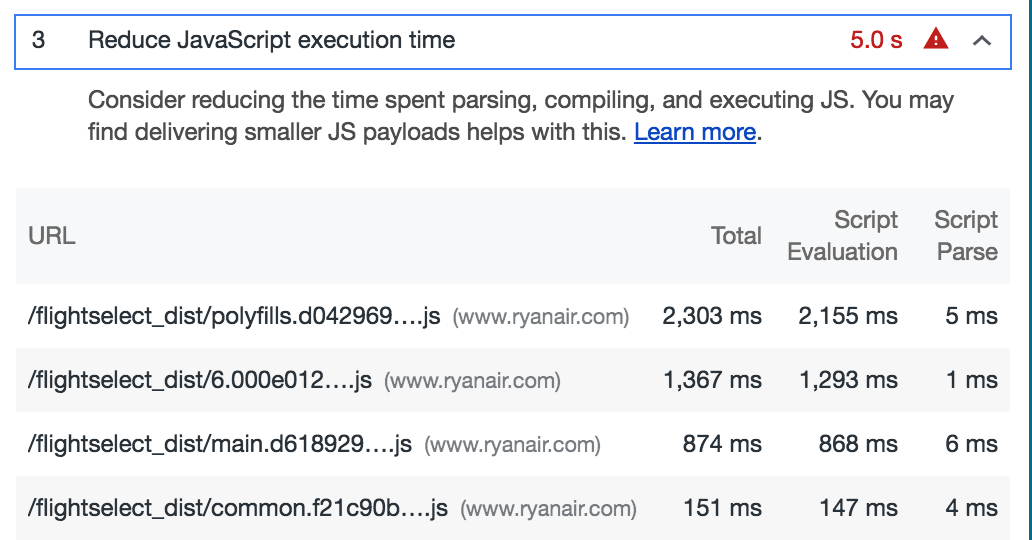This screenshot has width=1032, height=540.
Task: Click the 2,303 ms total for polyfills
Action: [x=712, y=317]
